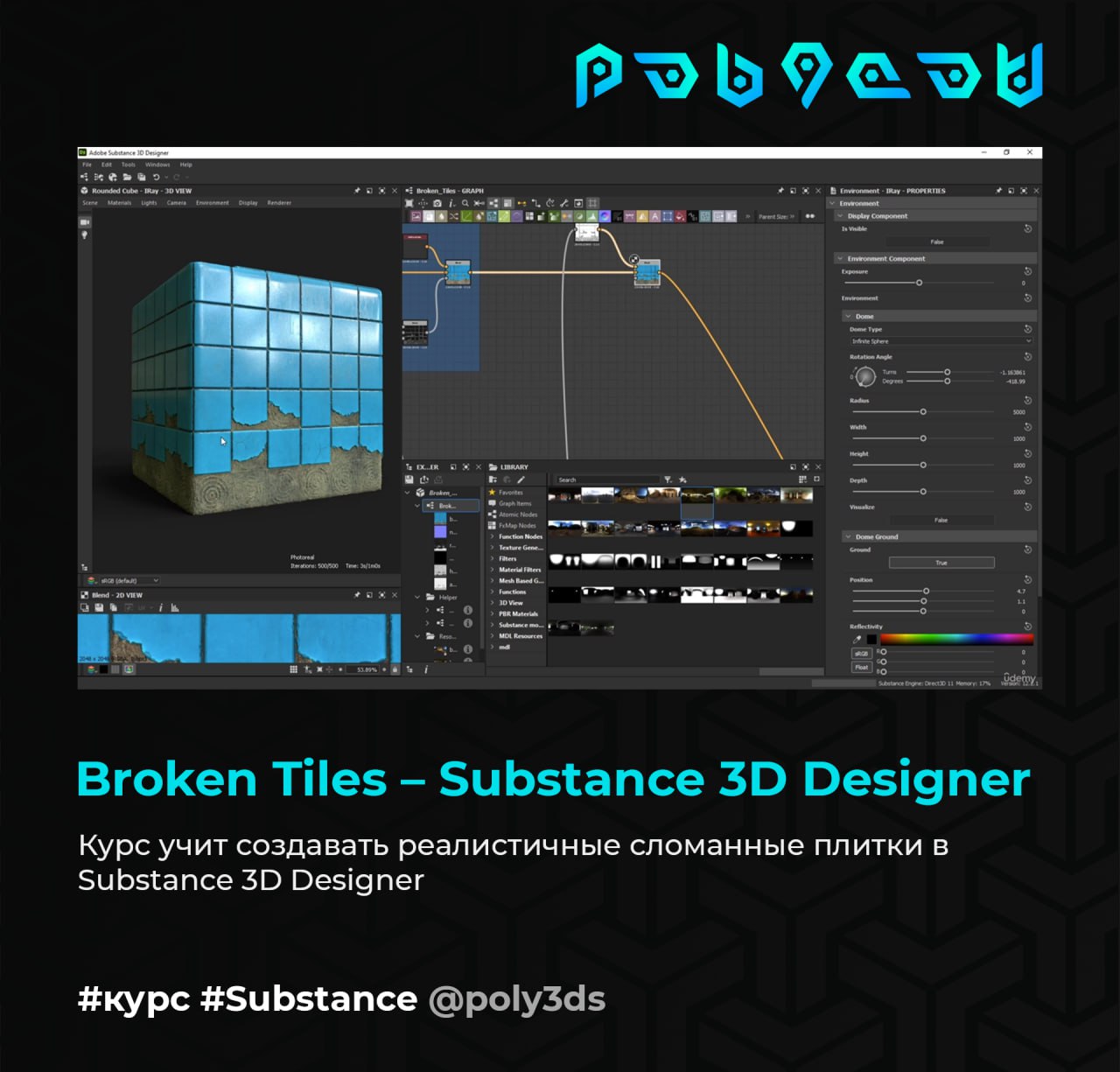Click the star favorites filter beside Library search

click(x=682, y=480)
